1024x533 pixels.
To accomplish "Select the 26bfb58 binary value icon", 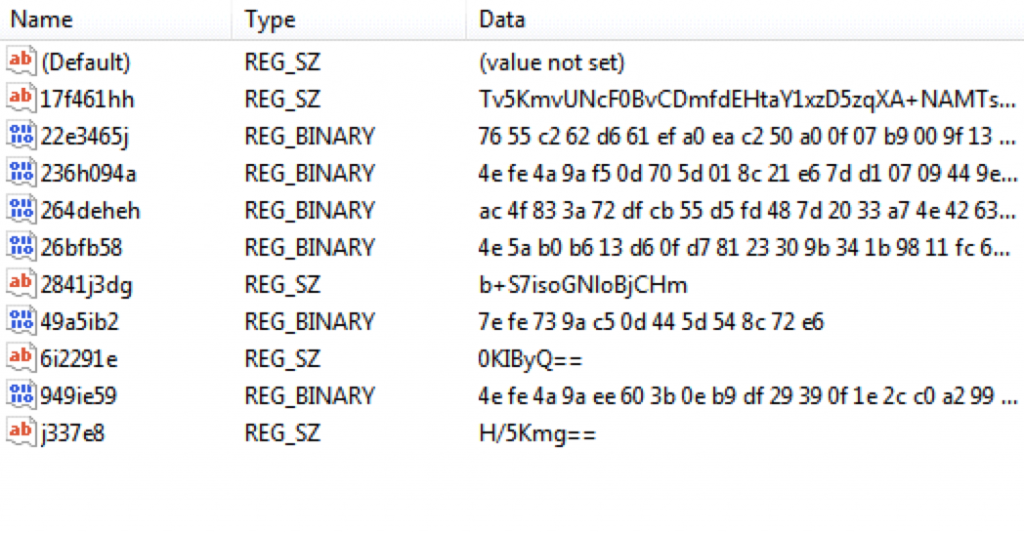I will (x=20, y=247).
